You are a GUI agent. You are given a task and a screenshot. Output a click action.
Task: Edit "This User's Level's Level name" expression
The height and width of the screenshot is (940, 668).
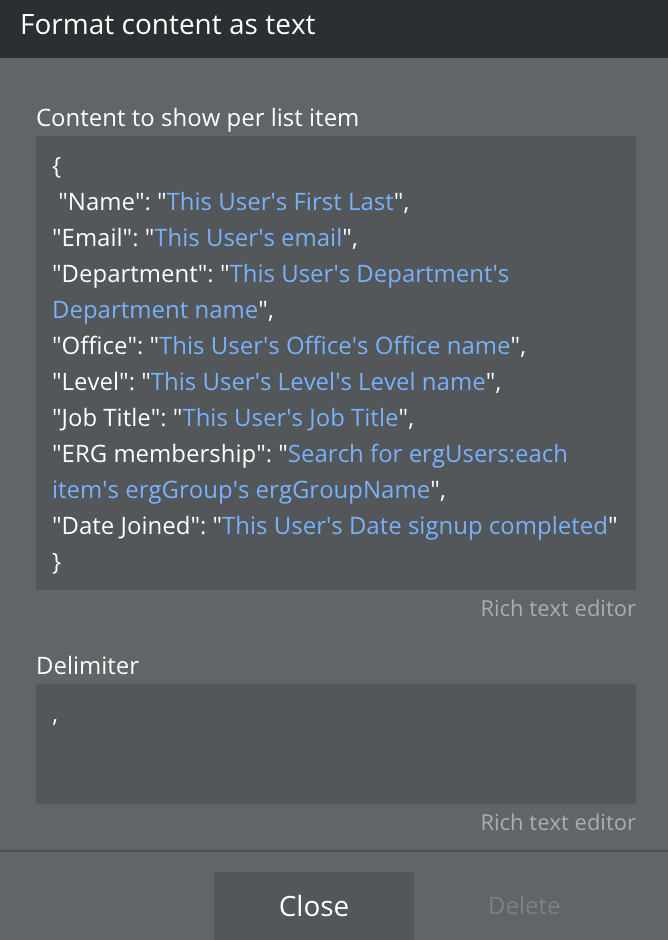[x=318, y=382]
